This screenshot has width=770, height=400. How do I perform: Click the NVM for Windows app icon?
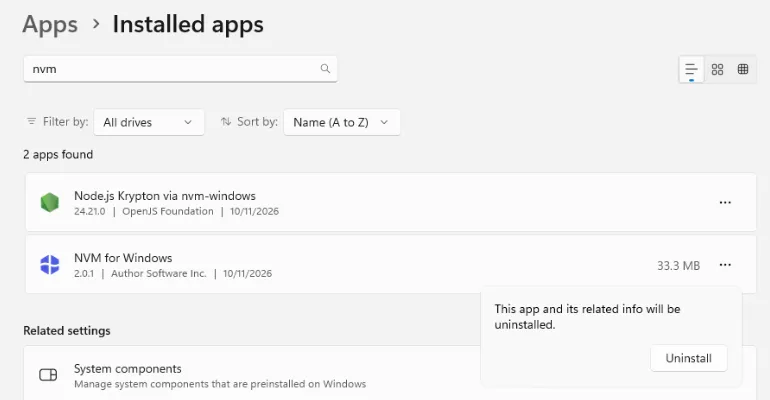pos(50,265)
